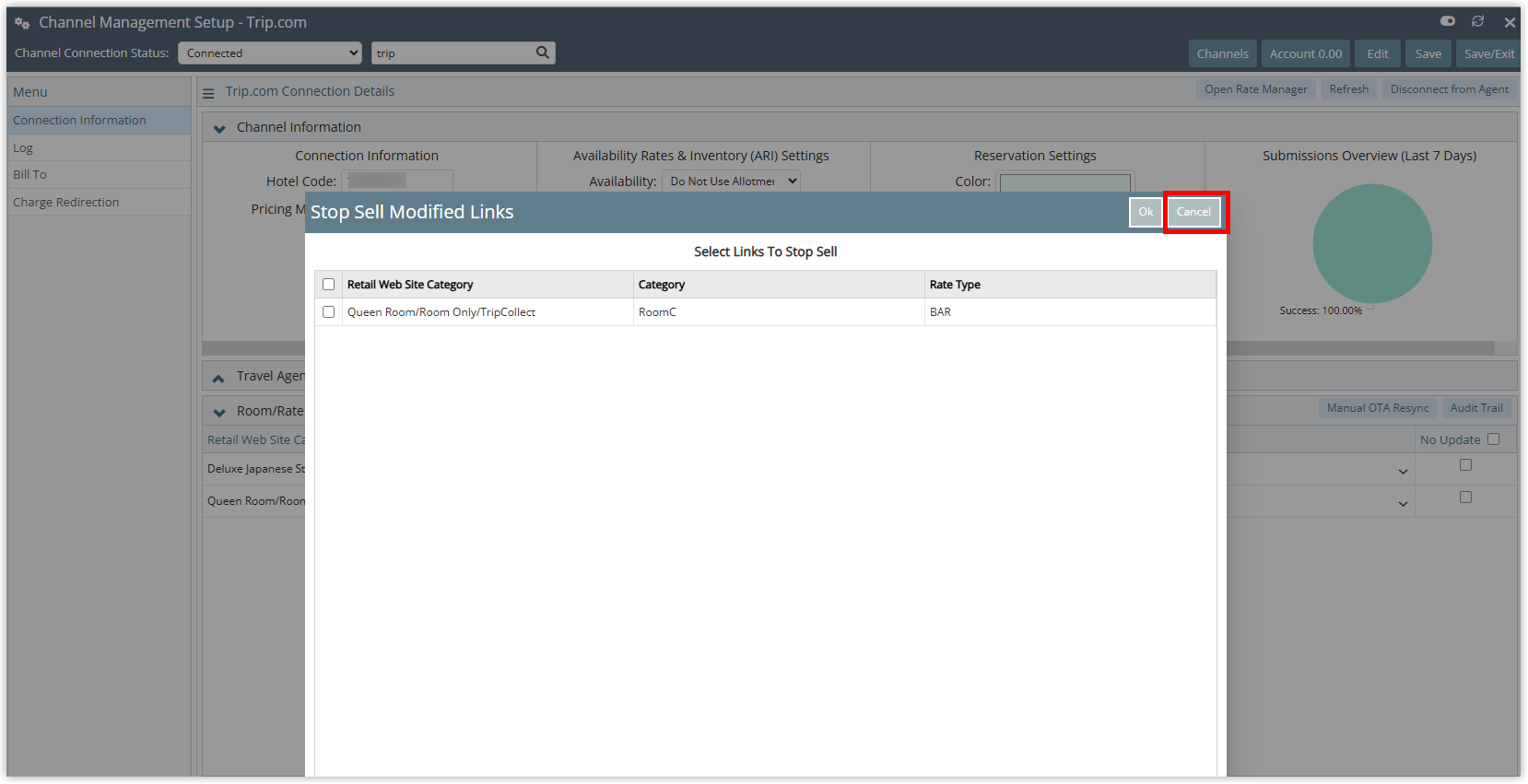Click the Save/Exit button
The width and height of the screenshot is (1528, 784).
click(1488, 53)
